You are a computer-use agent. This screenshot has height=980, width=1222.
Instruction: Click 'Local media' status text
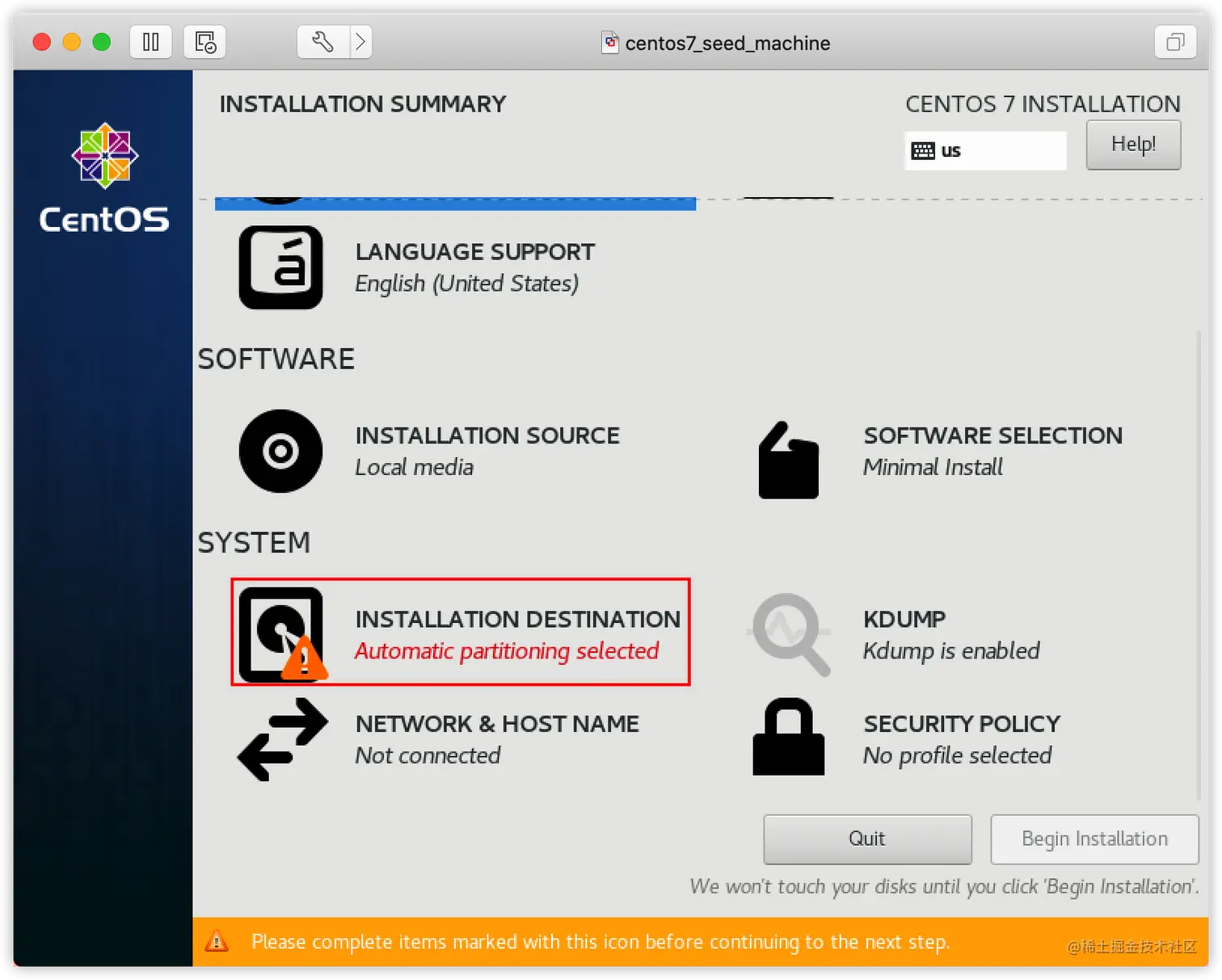(x=415, y=467)
